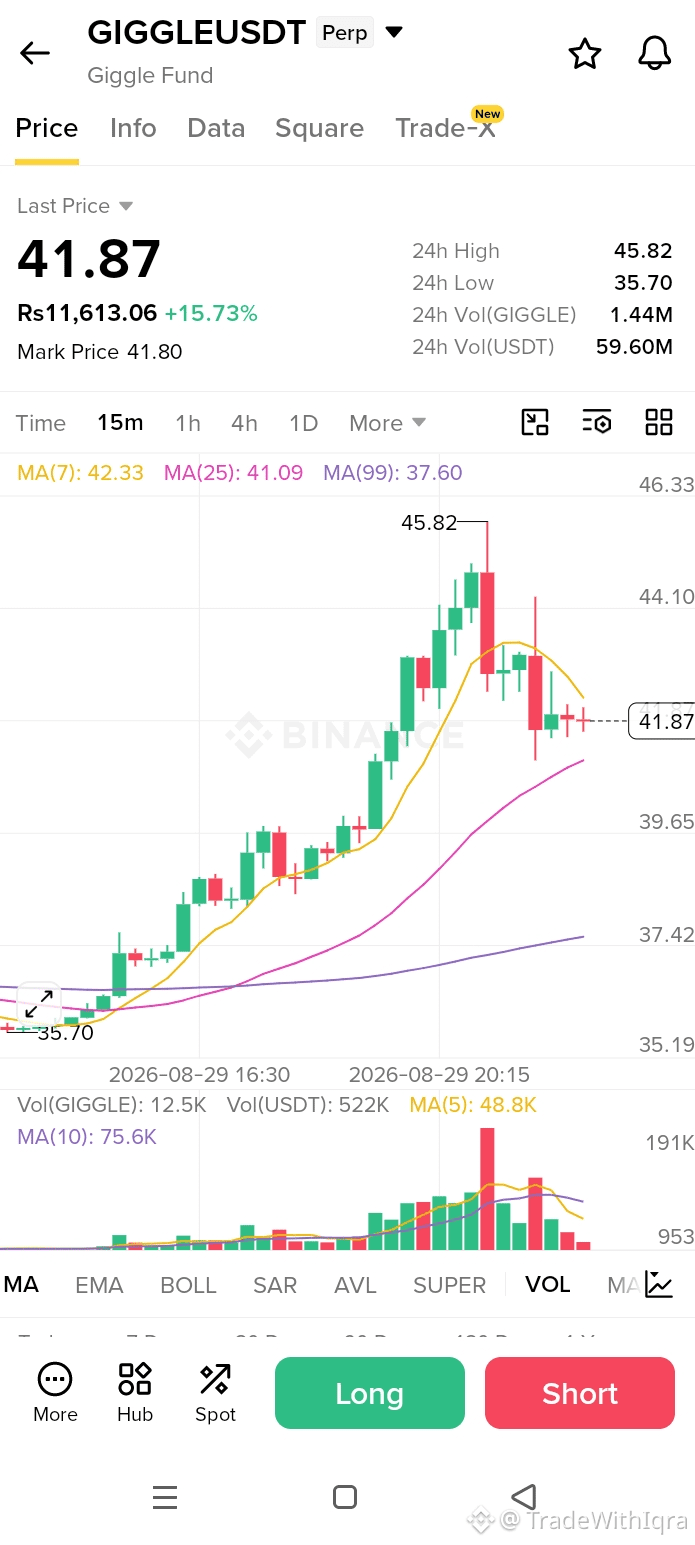The width and height of the screenshot is (695, 1545).
Task: Toggle the SUPER indicator
Action: click(x=450, y=1285)
